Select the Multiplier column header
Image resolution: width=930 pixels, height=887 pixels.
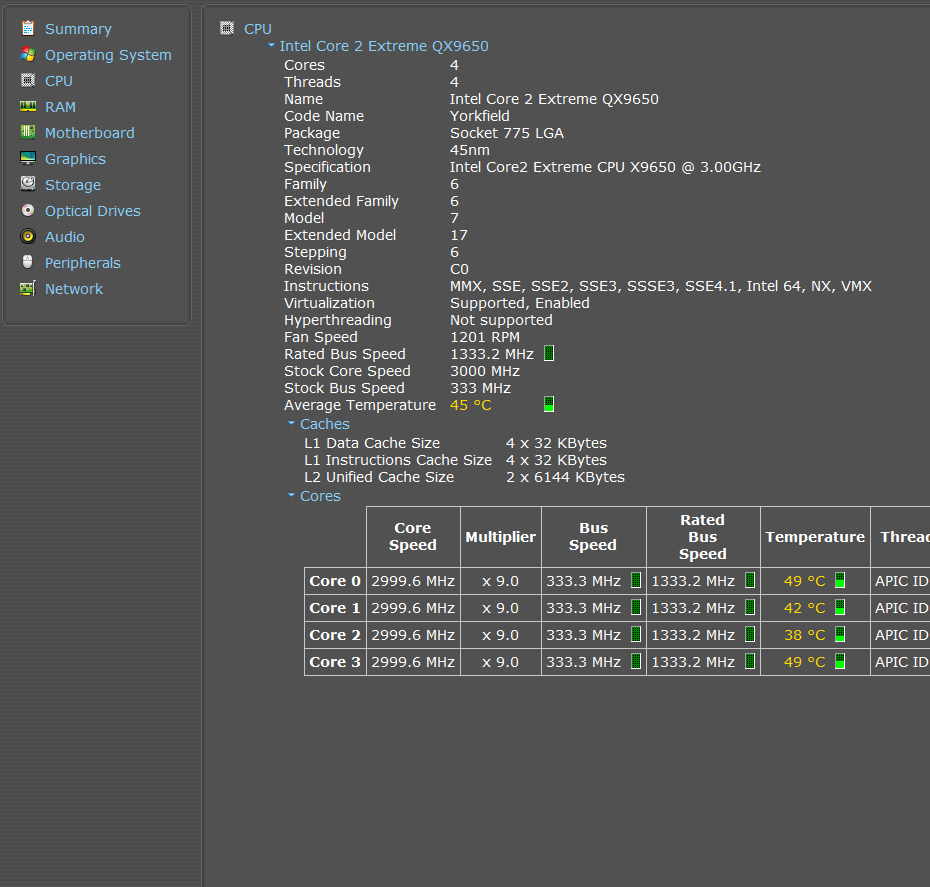501,537
